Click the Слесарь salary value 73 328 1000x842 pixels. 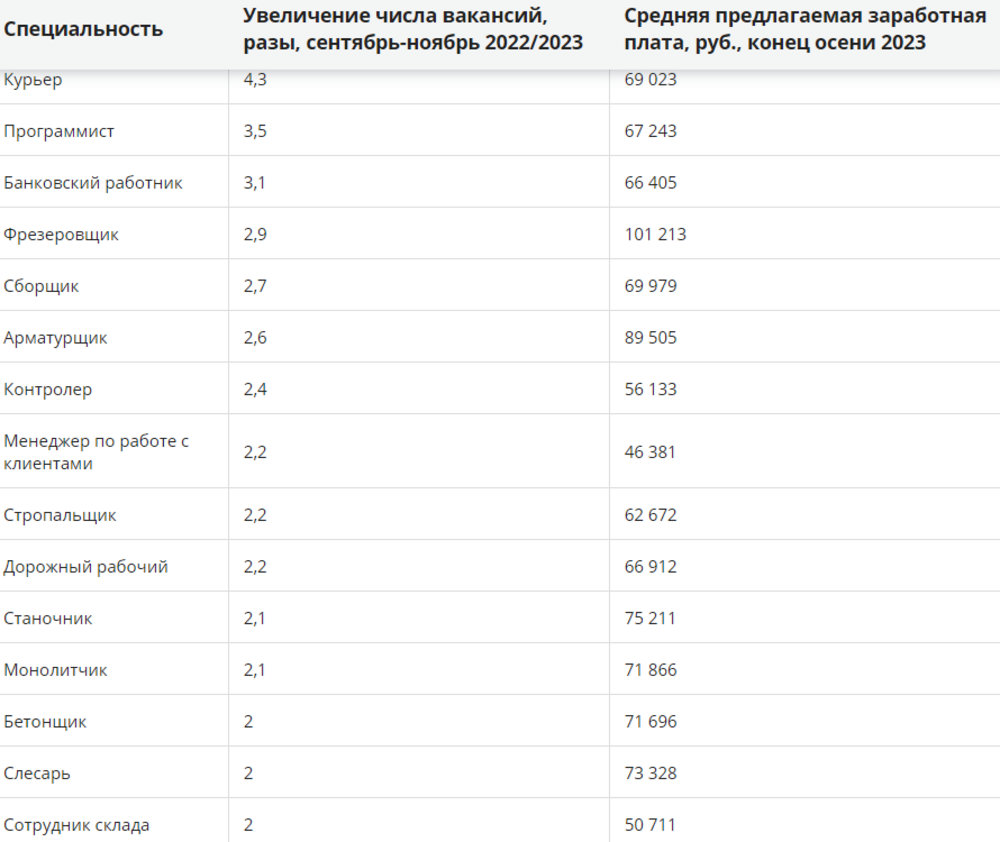point(650,773)
